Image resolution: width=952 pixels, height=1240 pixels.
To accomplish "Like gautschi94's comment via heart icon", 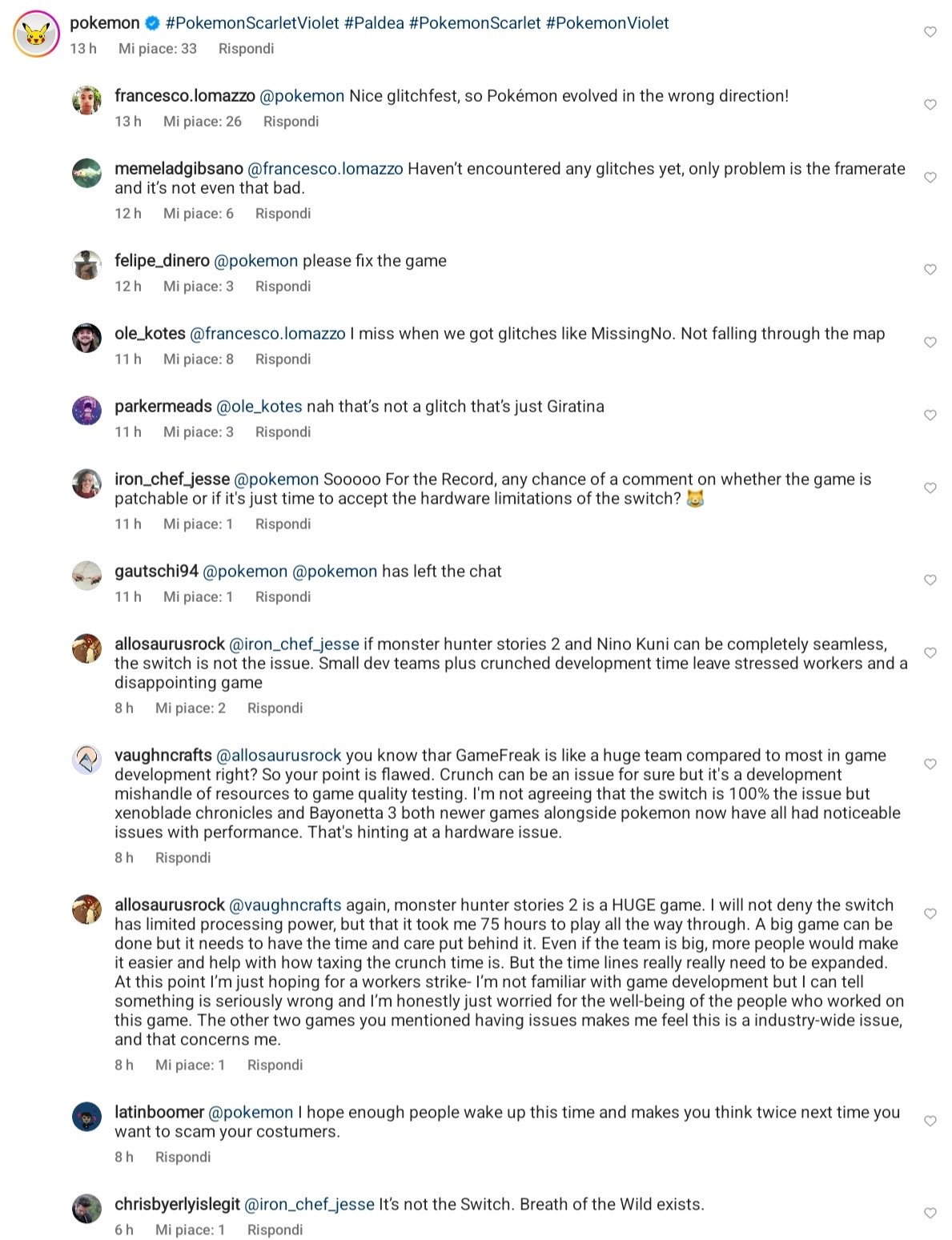I will tap(930, 580).
